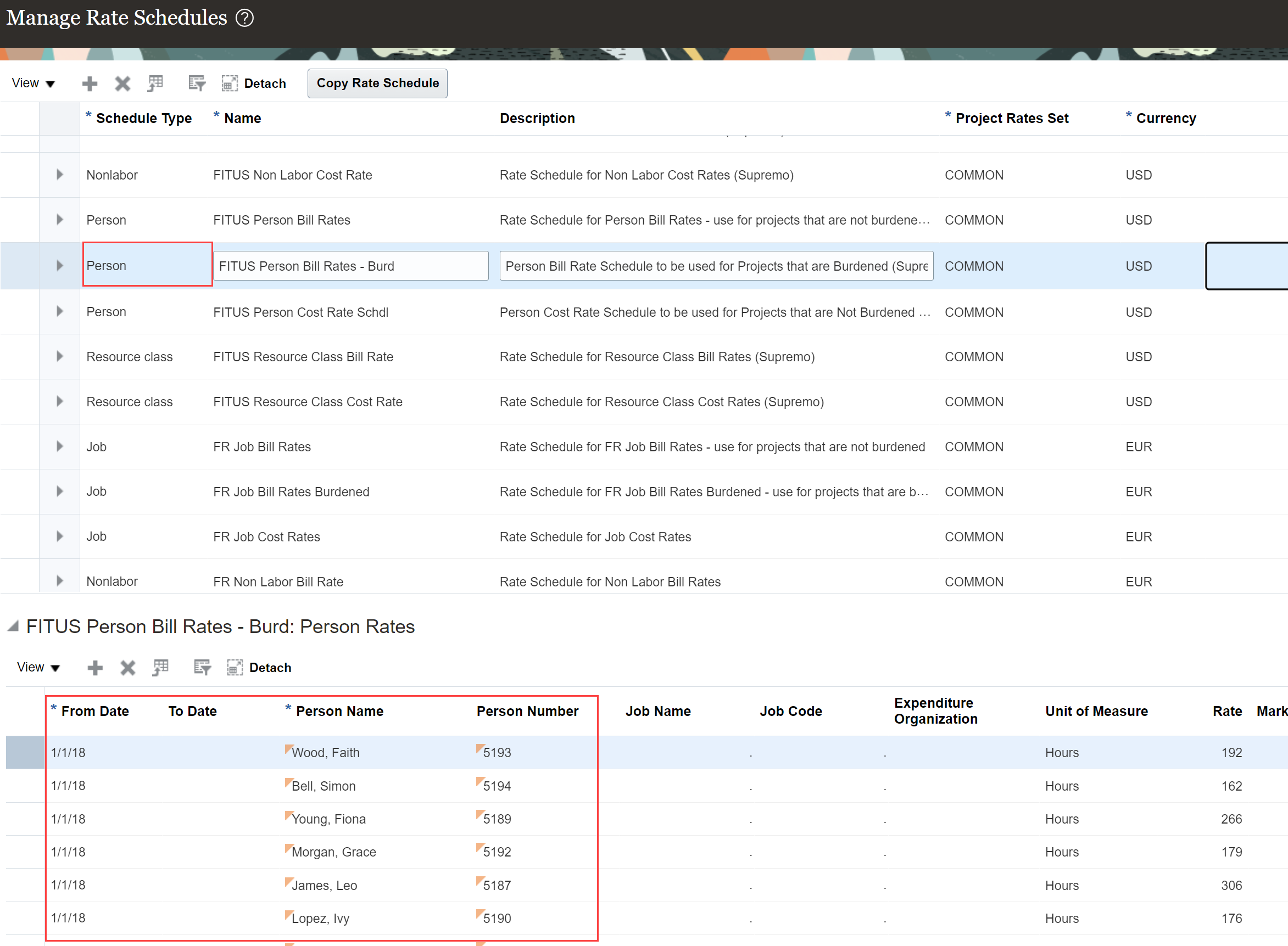Click the freeze column icon in top toolbar
Image resolution: width=1288 pixels, height=946 pixels.
coord(155,83)
